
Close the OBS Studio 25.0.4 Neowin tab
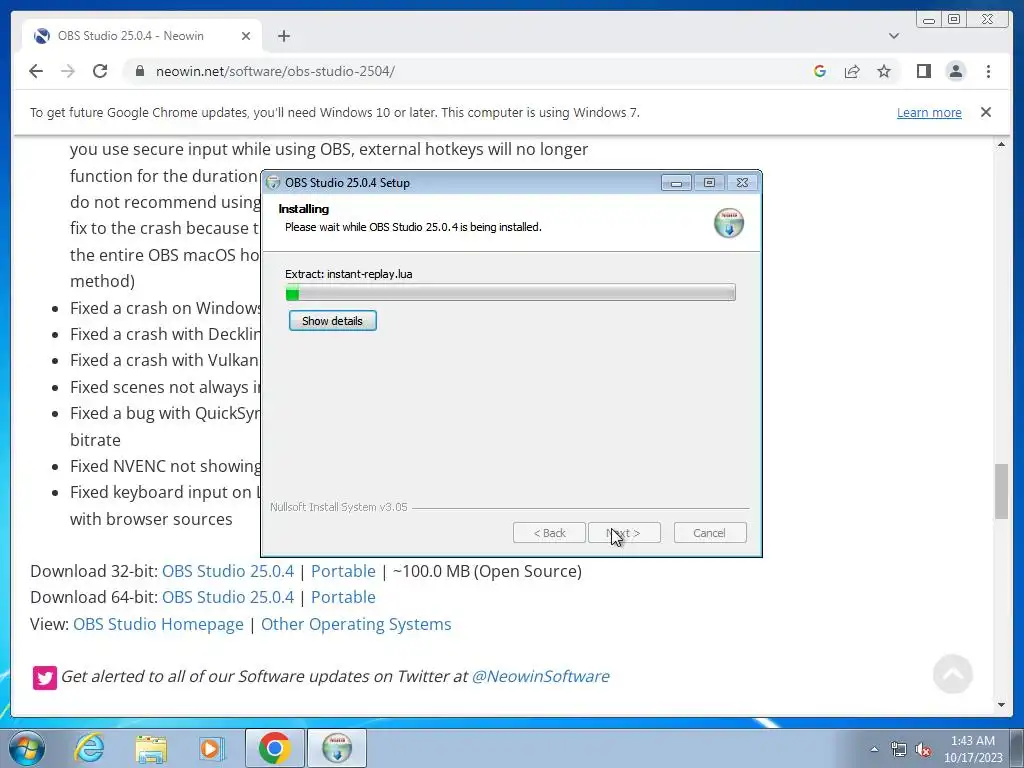coord(246,36)
